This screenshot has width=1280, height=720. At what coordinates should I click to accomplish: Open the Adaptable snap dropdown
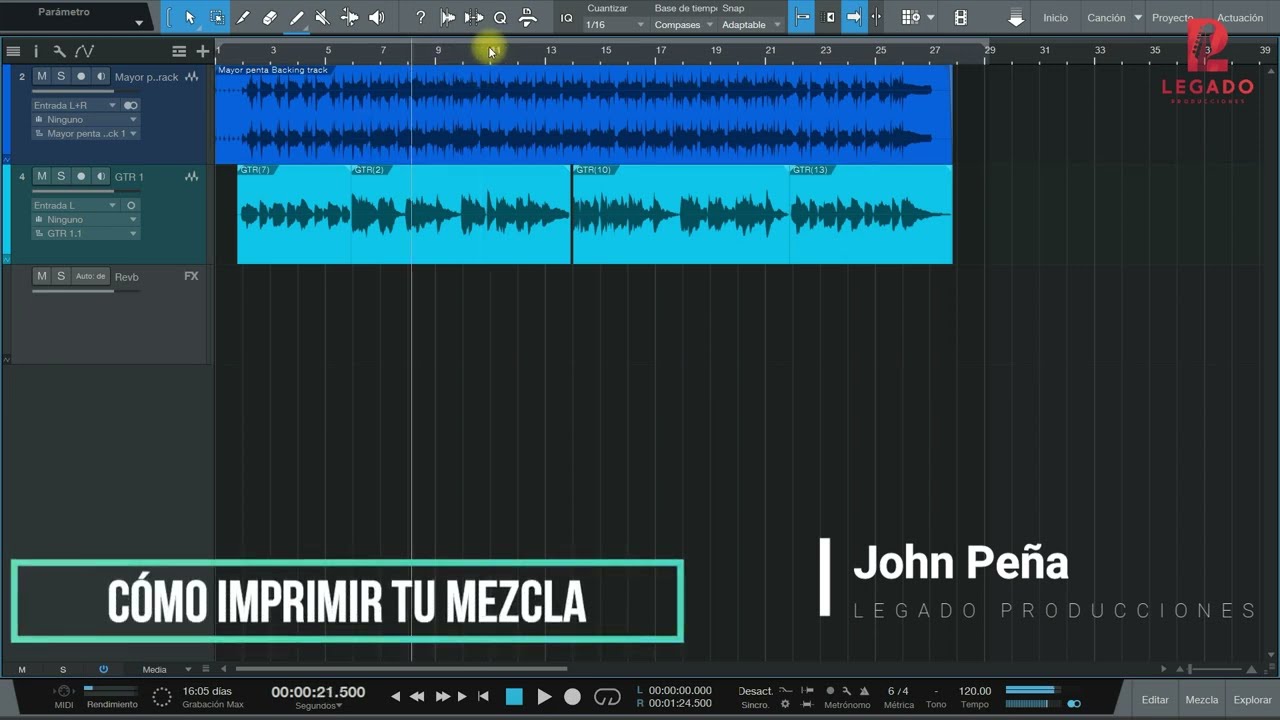point(751,24)
